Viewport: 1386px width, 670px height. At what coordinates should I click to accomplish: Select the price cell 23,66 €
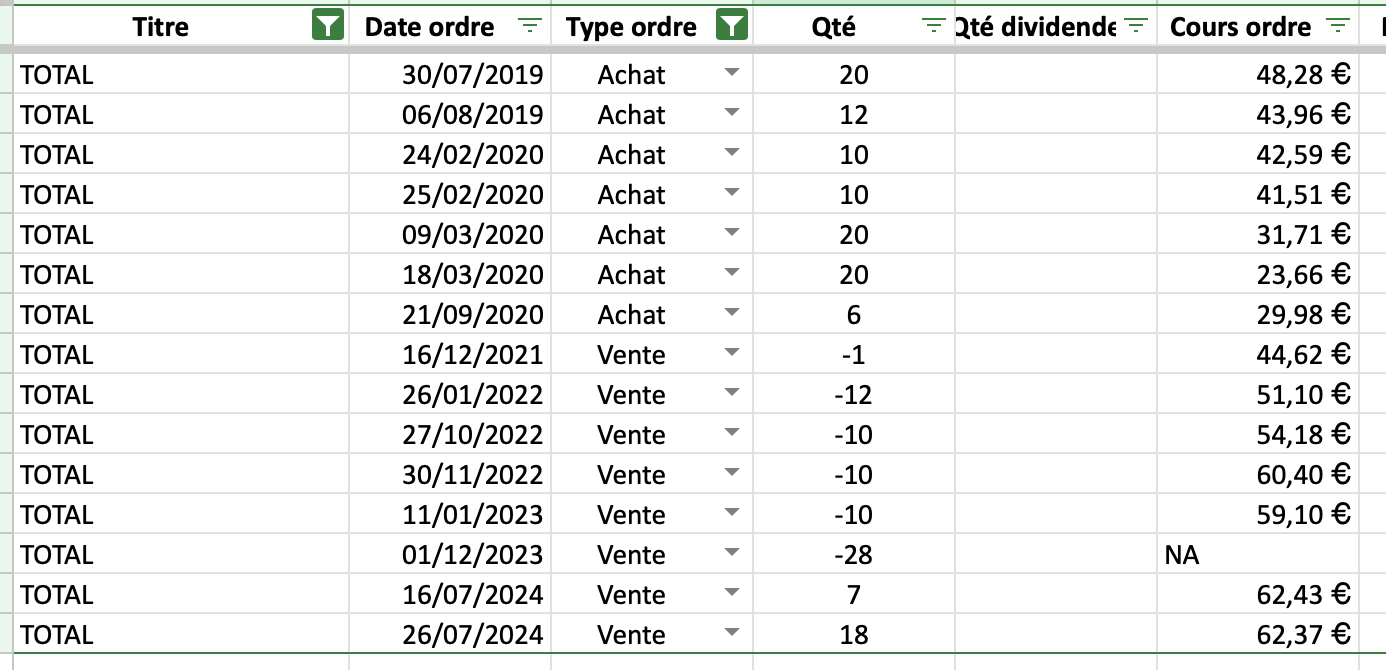tap(1303, 275)
